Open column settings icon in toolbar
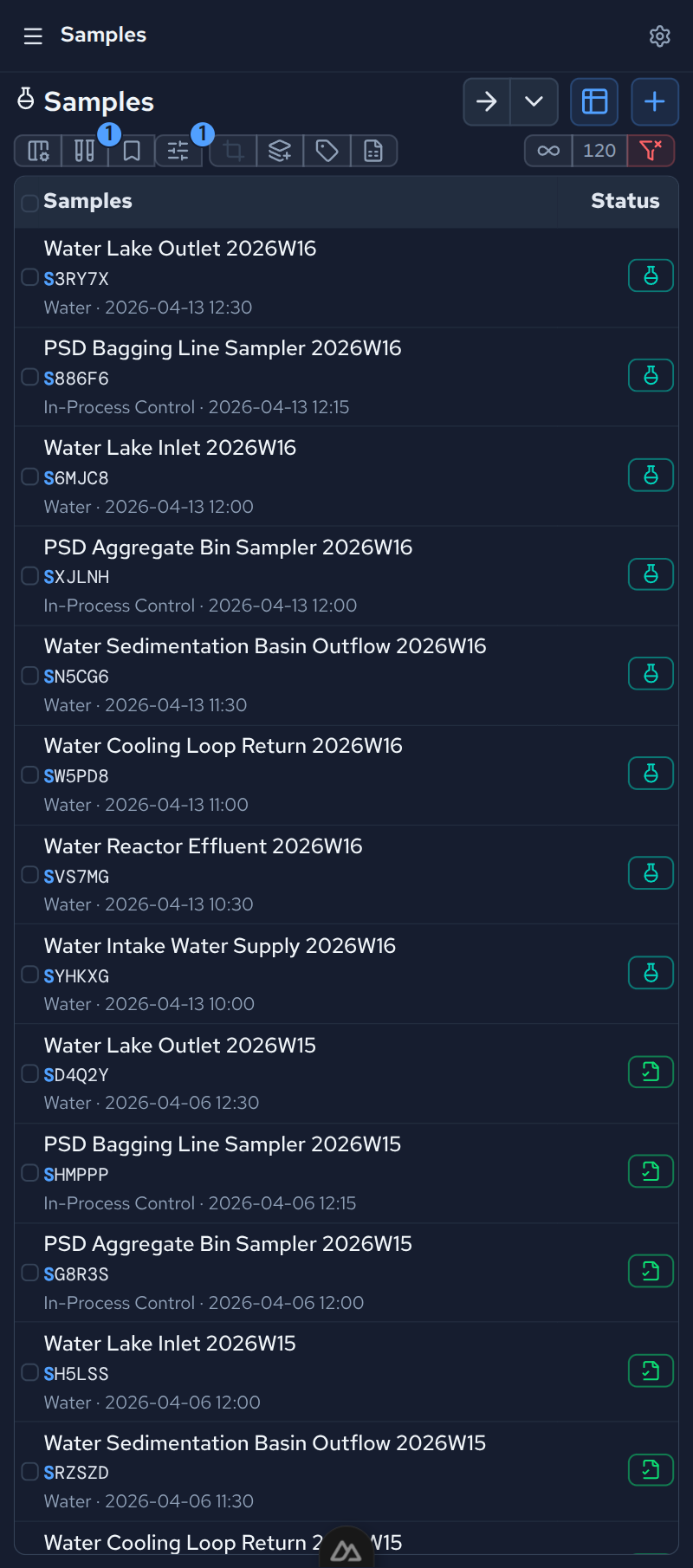This screenshot has width=693, height=1568. 38,151
